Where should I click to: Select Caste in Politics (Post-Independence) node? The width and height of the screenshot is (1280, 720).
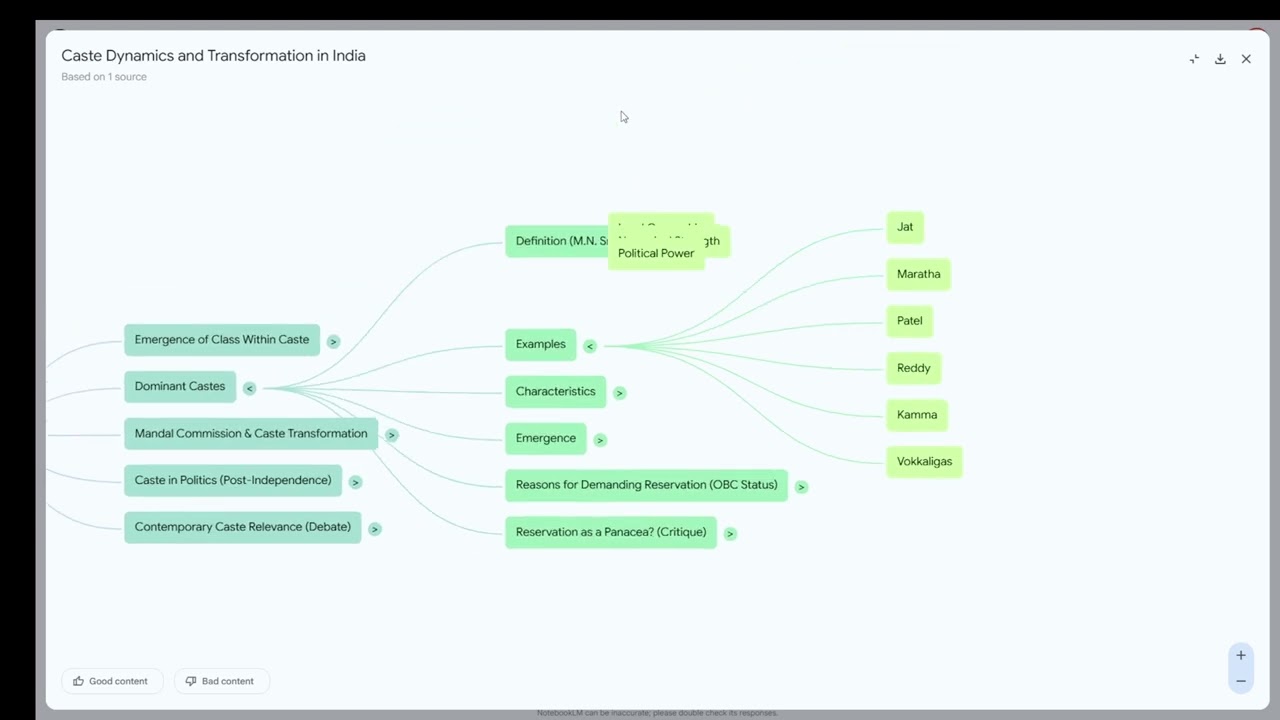pos(233,481)
